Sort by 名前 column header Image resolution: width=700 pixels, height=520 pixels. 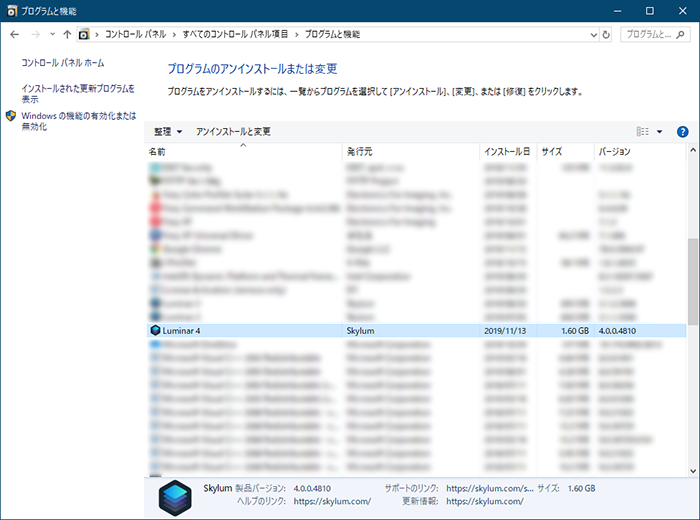pos(243,152)
